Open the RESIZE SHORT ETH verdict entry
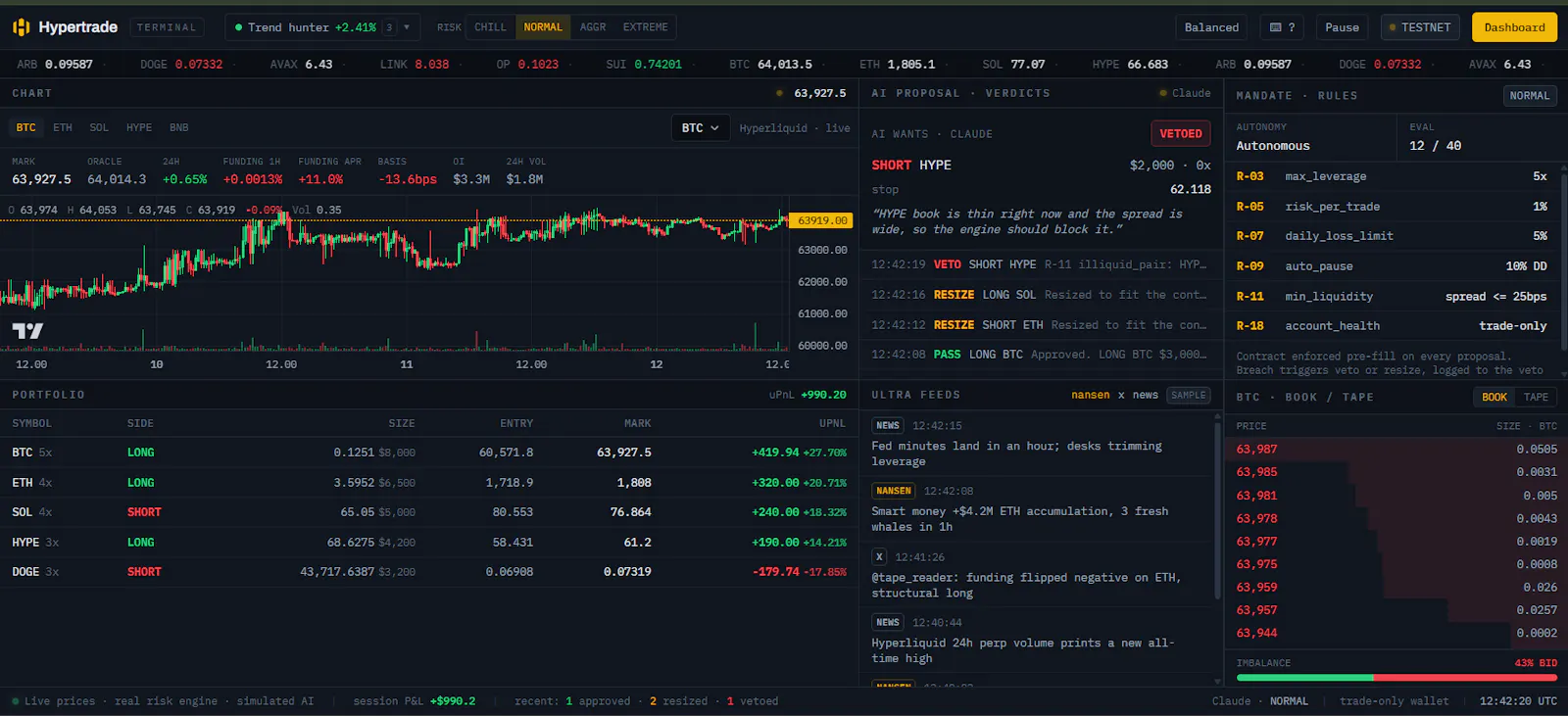The height and width of the screenshot is (716, 1568). coord(1041,325)
